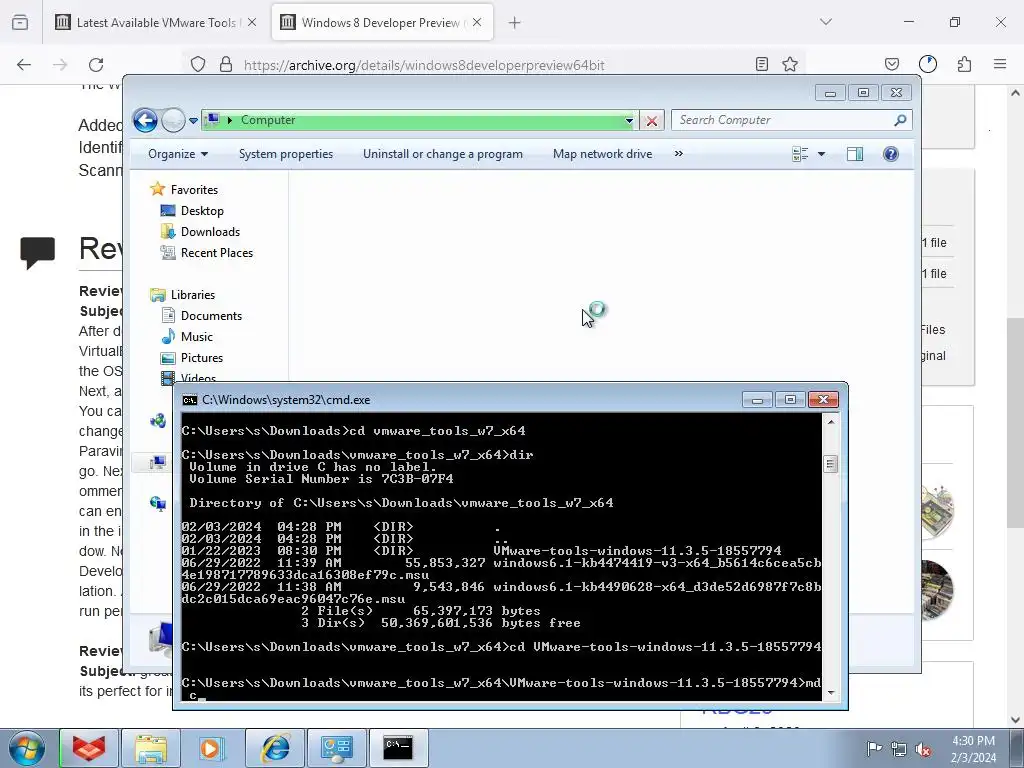Select Desktop under Favorites
Viewport: 1024px width, 768px height.
coord(202,211)
